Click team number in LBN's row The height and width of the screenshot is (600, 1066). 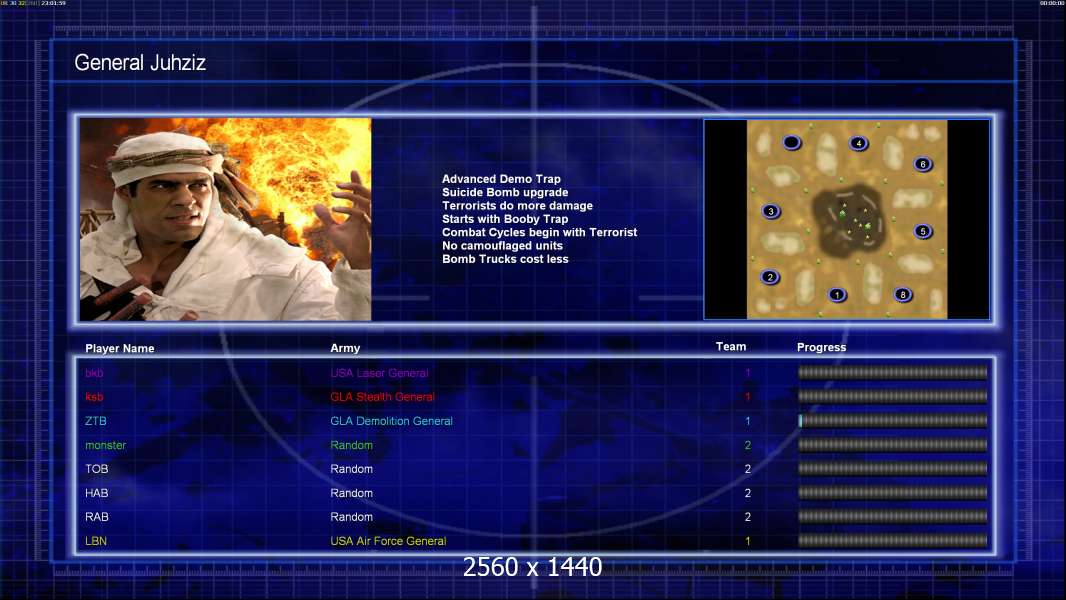(748, 542)
